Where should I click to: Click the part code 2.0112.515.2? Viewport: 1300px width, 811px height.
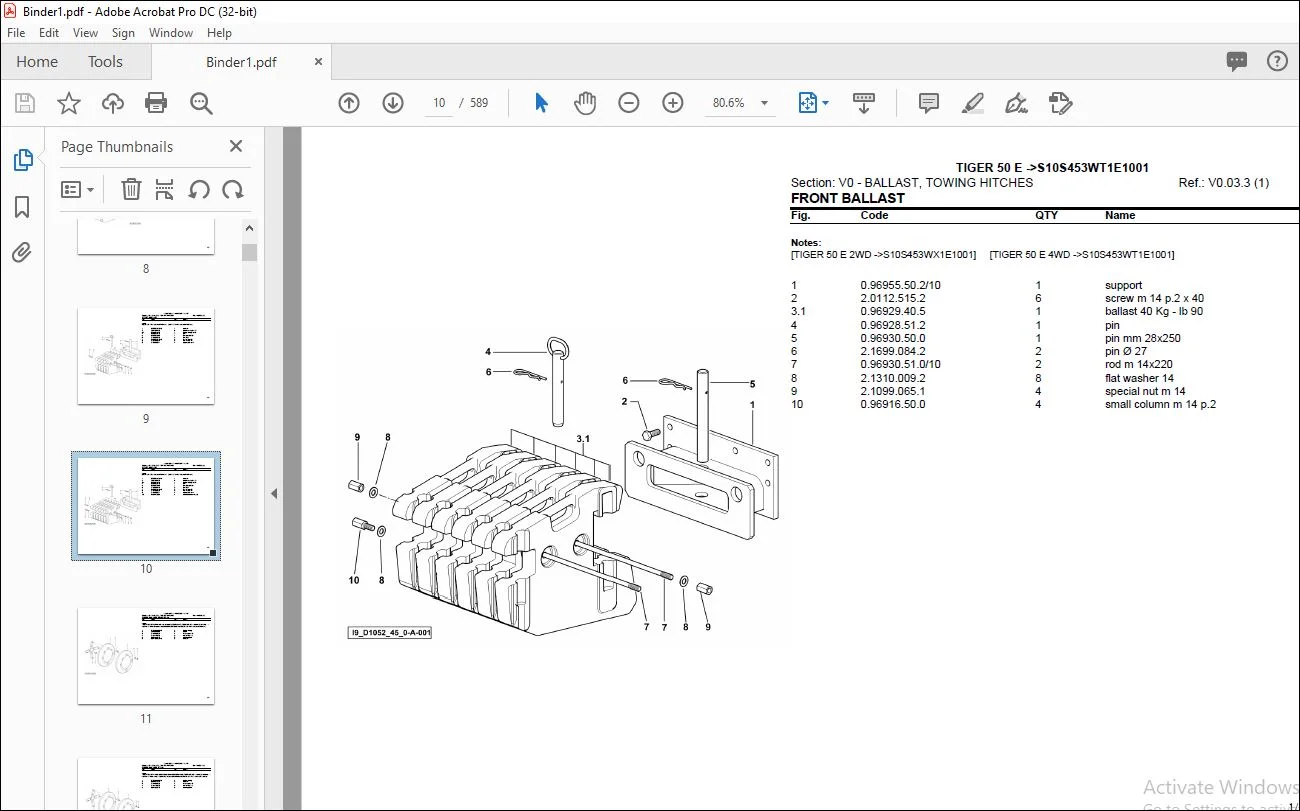coord(893,298)
